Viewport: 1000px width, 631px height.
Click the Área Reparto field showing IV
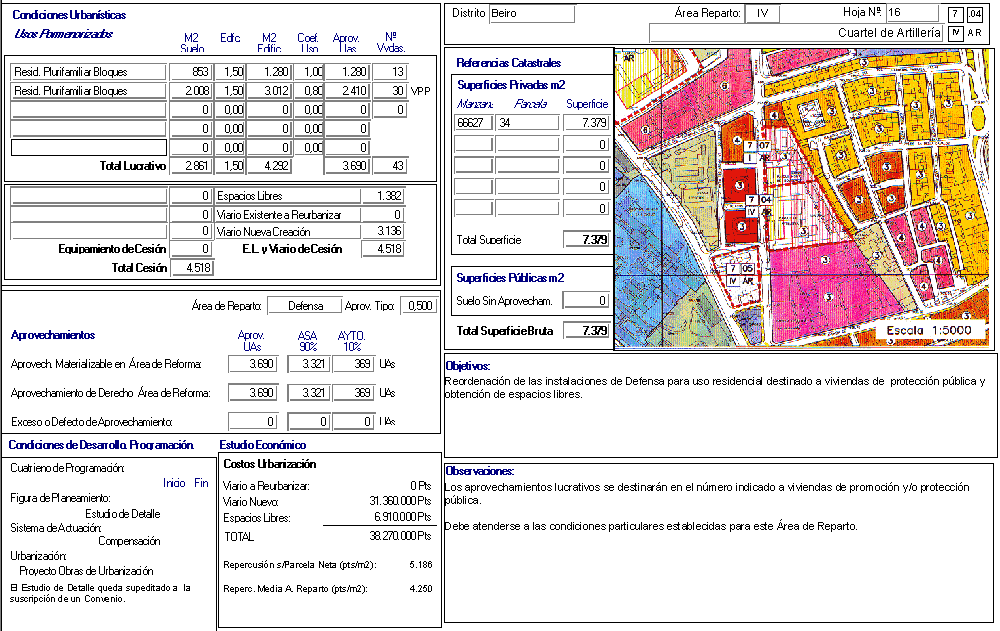(x=762, y=13)
